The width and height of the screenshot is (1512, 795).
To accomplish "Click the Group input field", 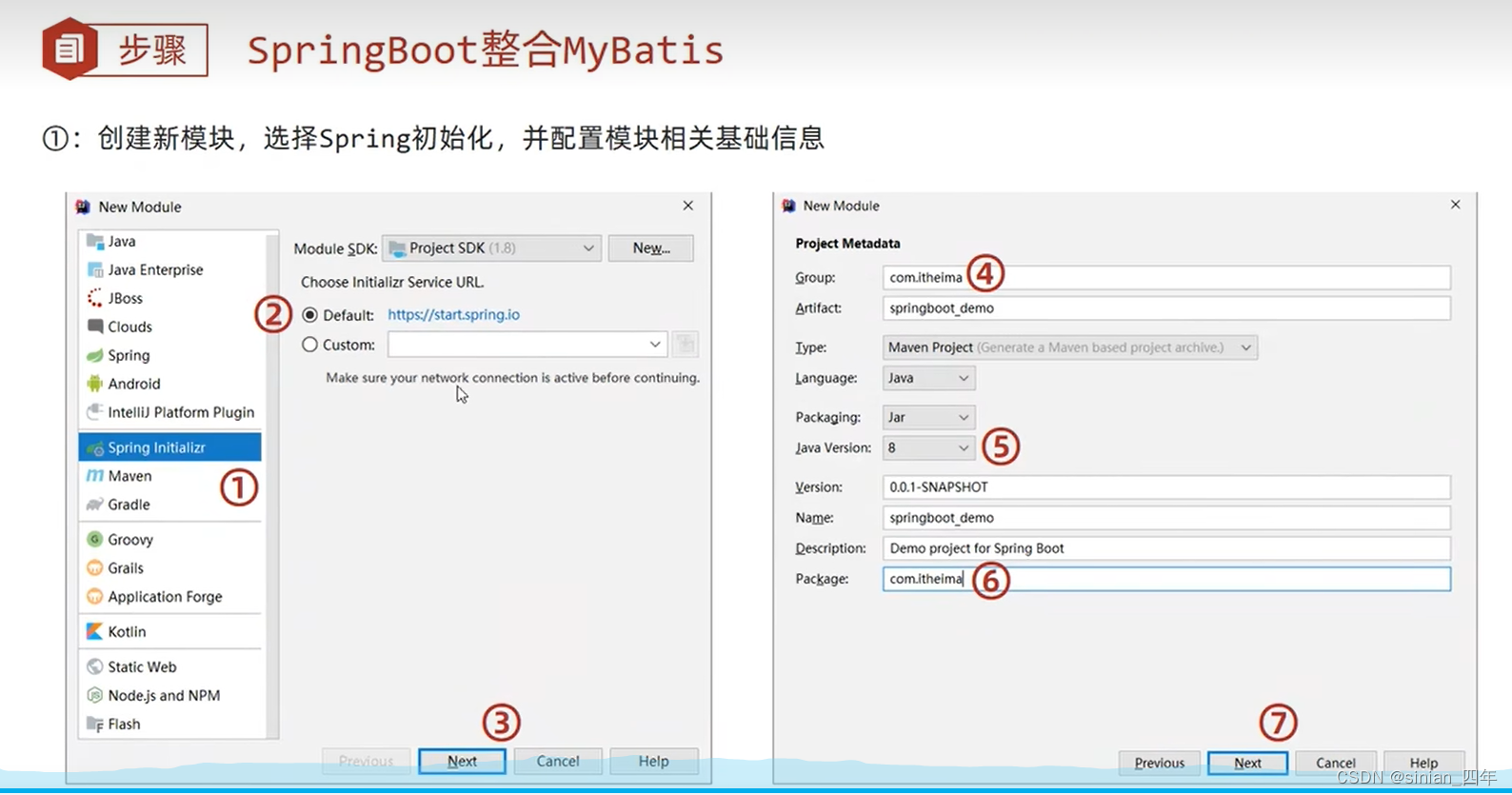I will 1166,278.
